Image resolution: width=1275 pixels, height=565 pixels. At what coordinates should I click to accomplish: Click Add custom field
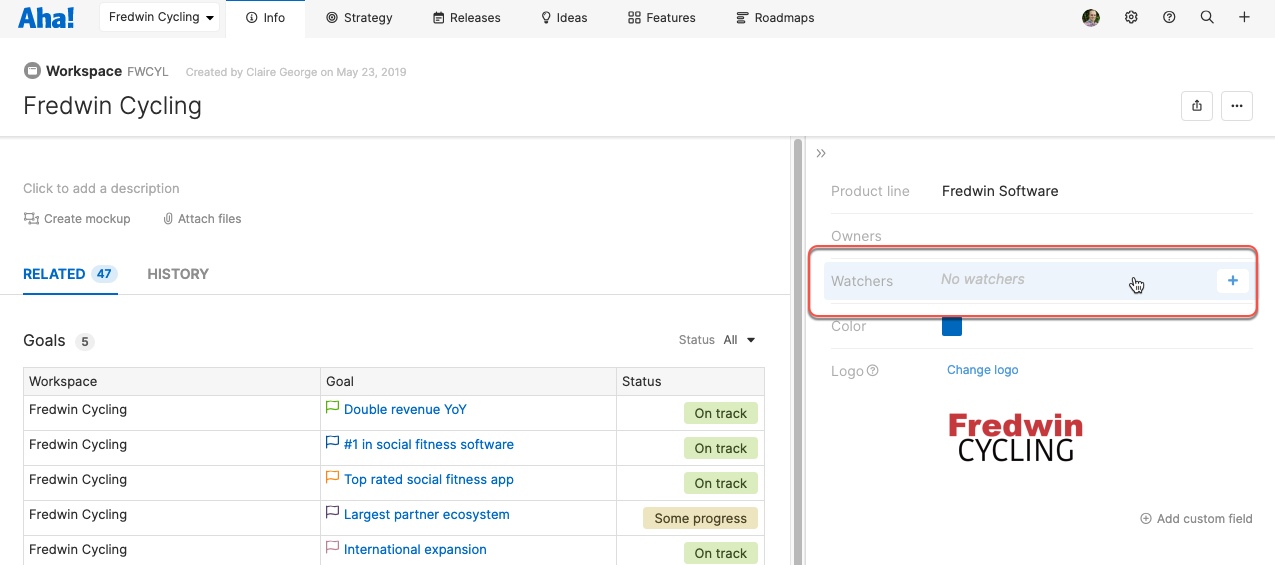click(1196, 519)
